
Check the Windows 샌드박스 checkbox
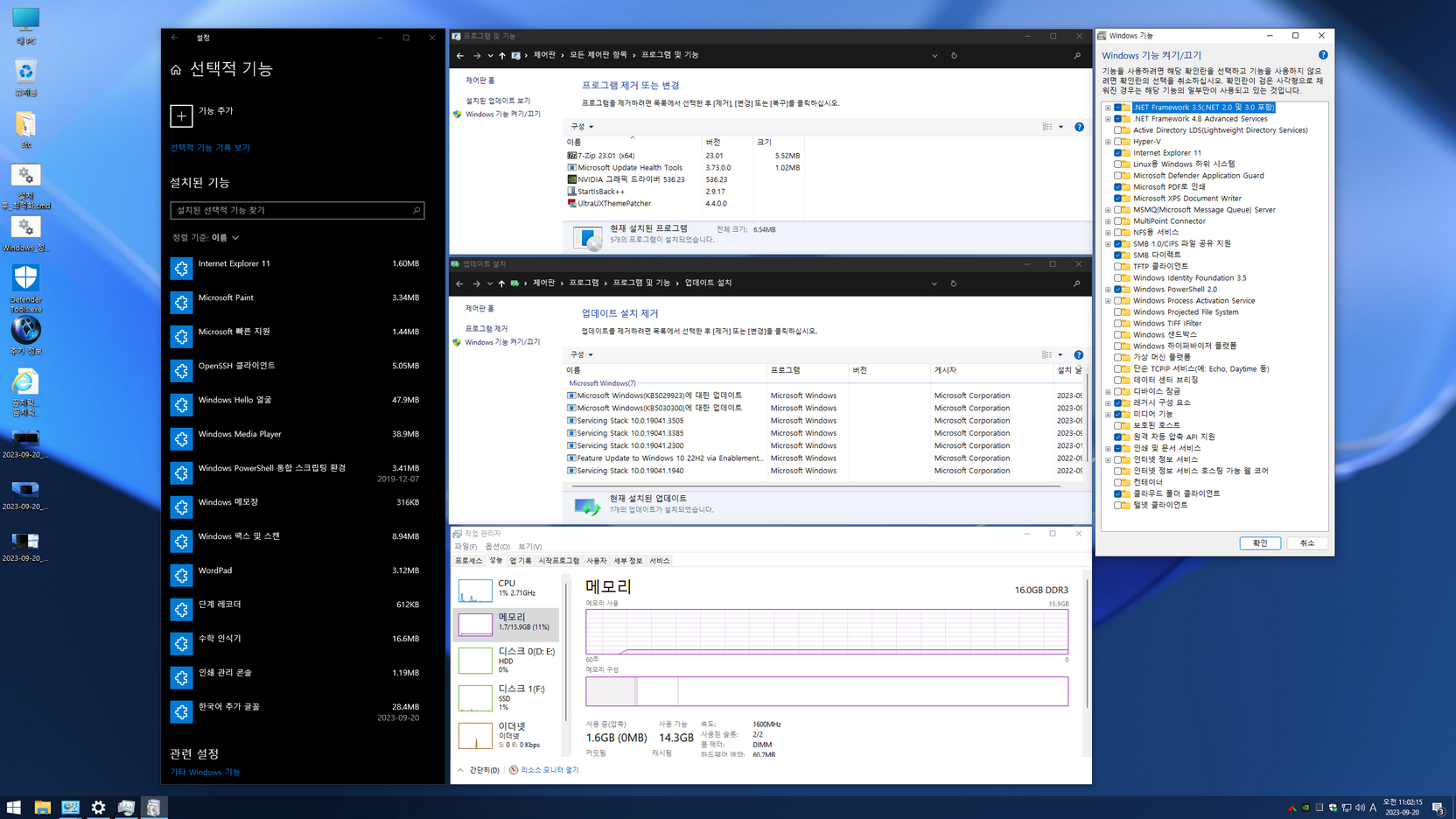(x=1117, y=335)
